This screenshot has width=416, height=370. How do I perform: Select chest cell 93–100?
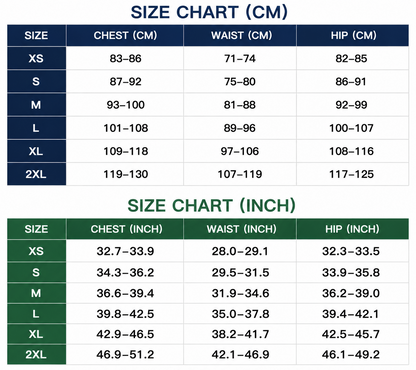125,105
